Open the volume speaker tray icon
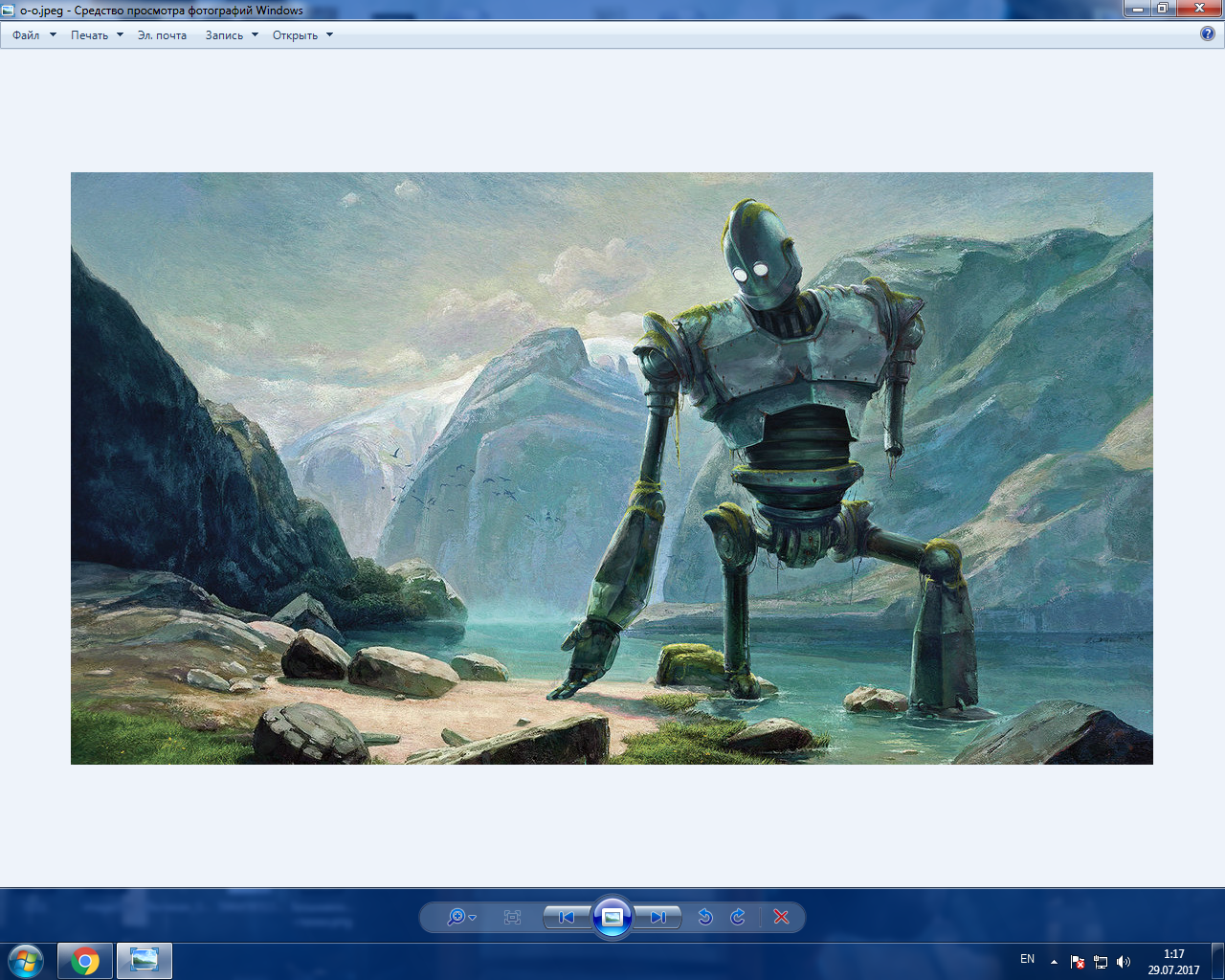Image resolution: width=1225 pixels, height=980 pixels. pyautogui.click(x=1124, y=962)
